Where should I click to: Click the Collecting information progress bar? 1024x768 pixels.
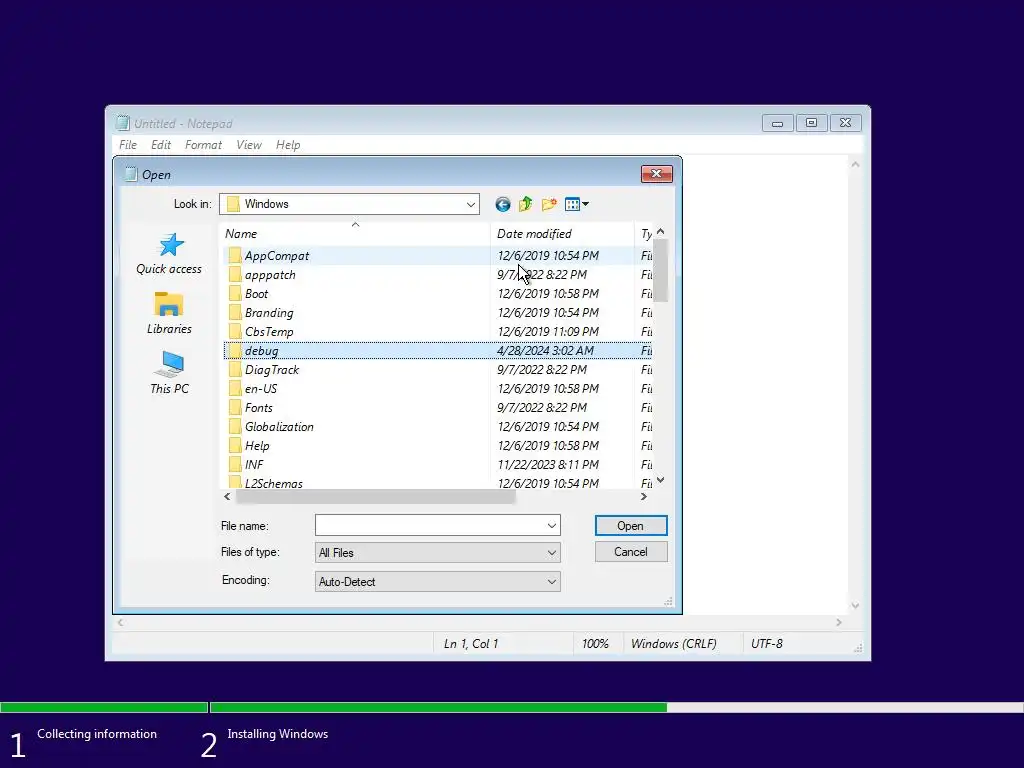(104, 707)
